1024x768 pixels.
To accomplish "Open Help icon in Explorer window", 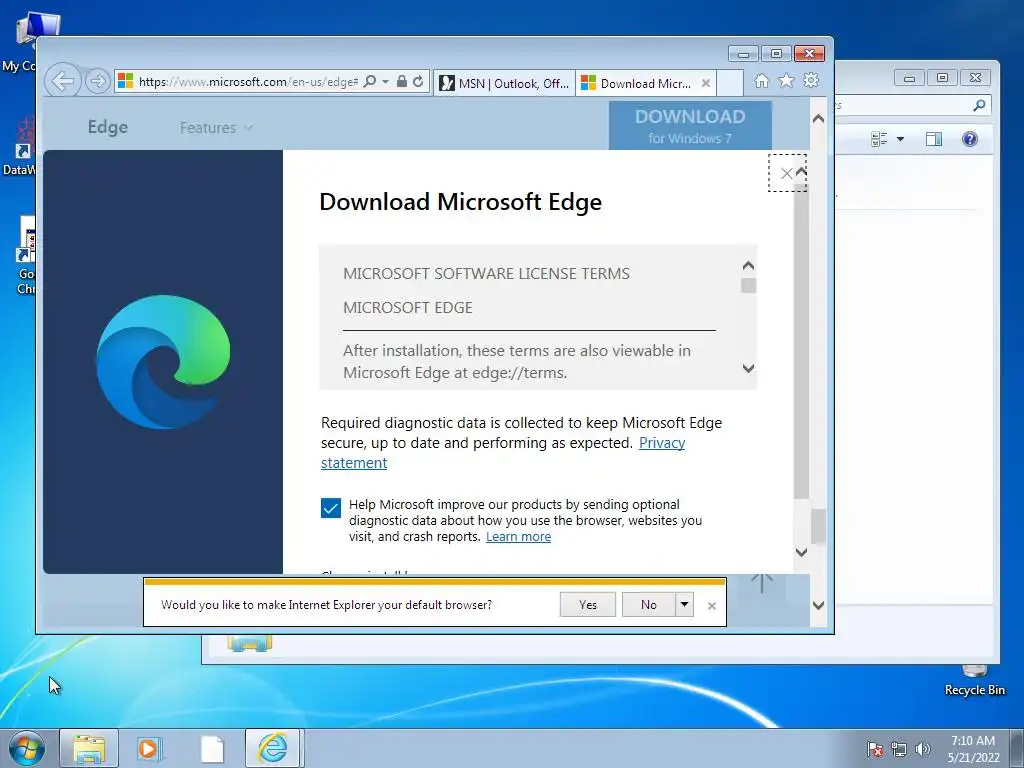I will point(970,138).
